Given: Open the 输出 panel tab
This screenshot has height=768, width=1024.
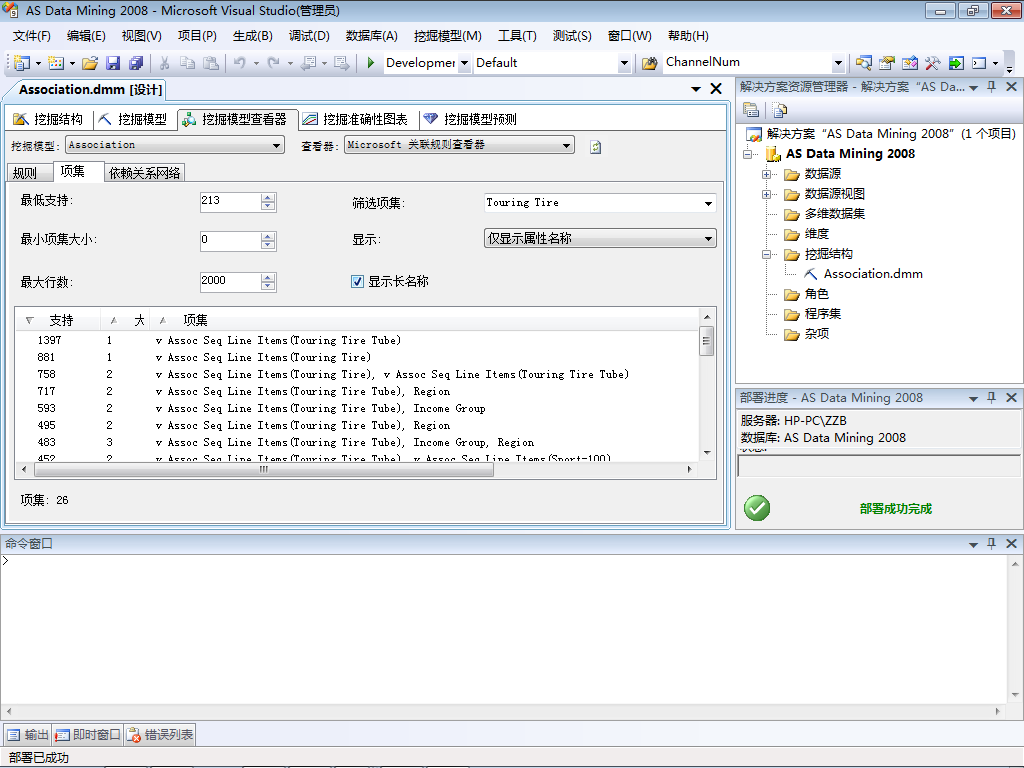Looking at the screenshot, I should coord(28,735).
